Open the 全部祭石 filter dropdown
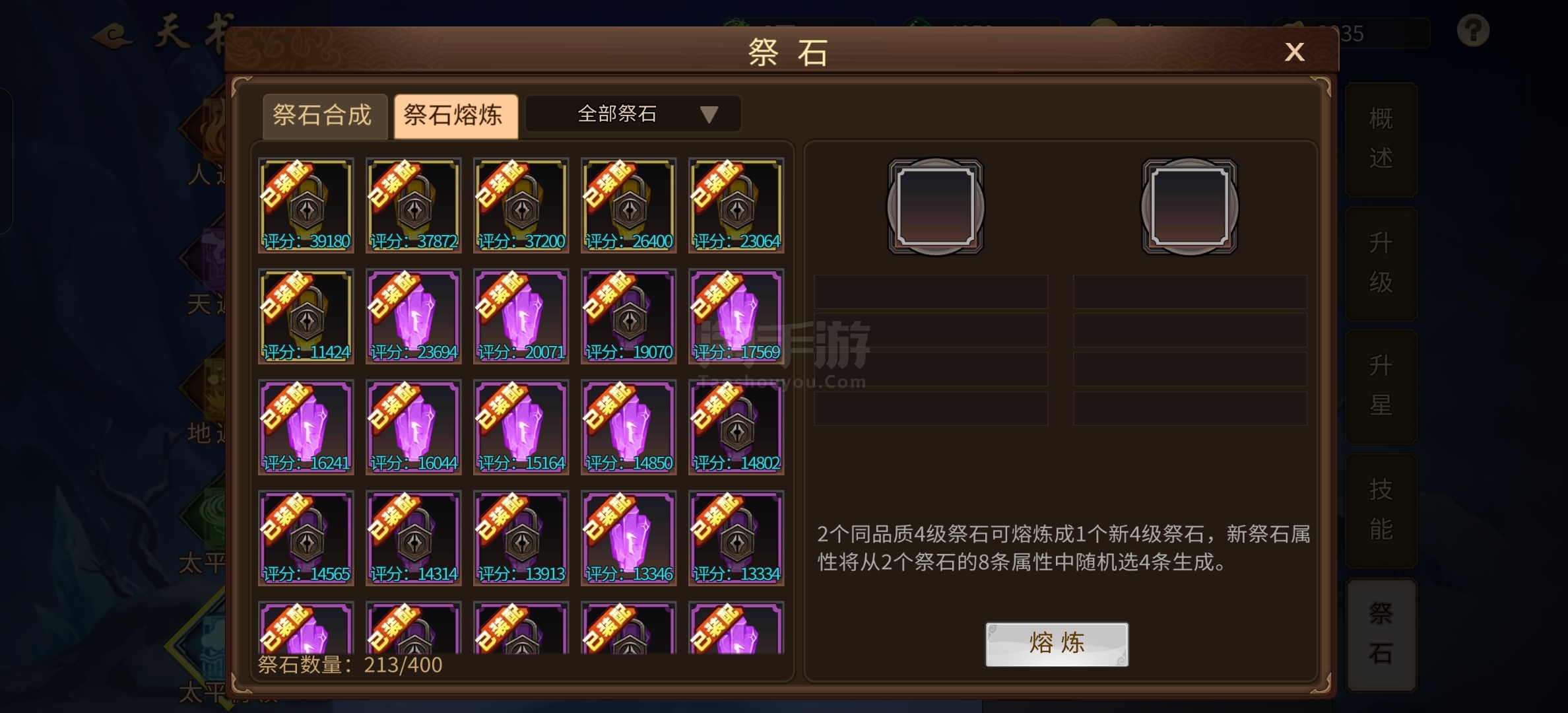 tap(633, 114)
